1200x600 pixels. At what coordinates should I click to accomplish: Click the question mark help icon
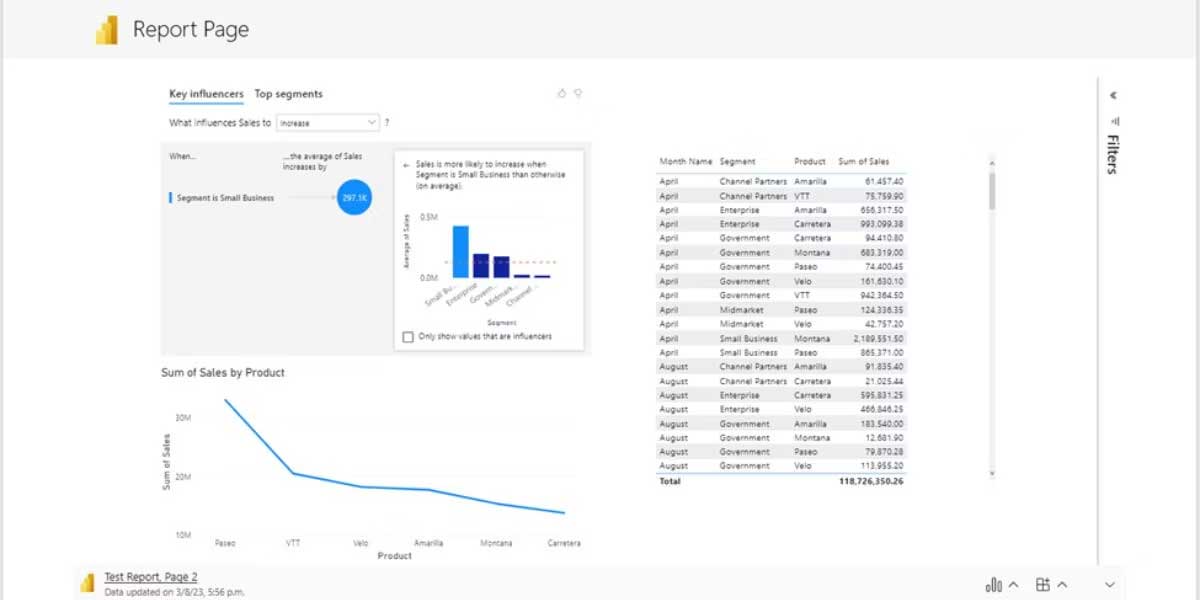coord(387,123)
